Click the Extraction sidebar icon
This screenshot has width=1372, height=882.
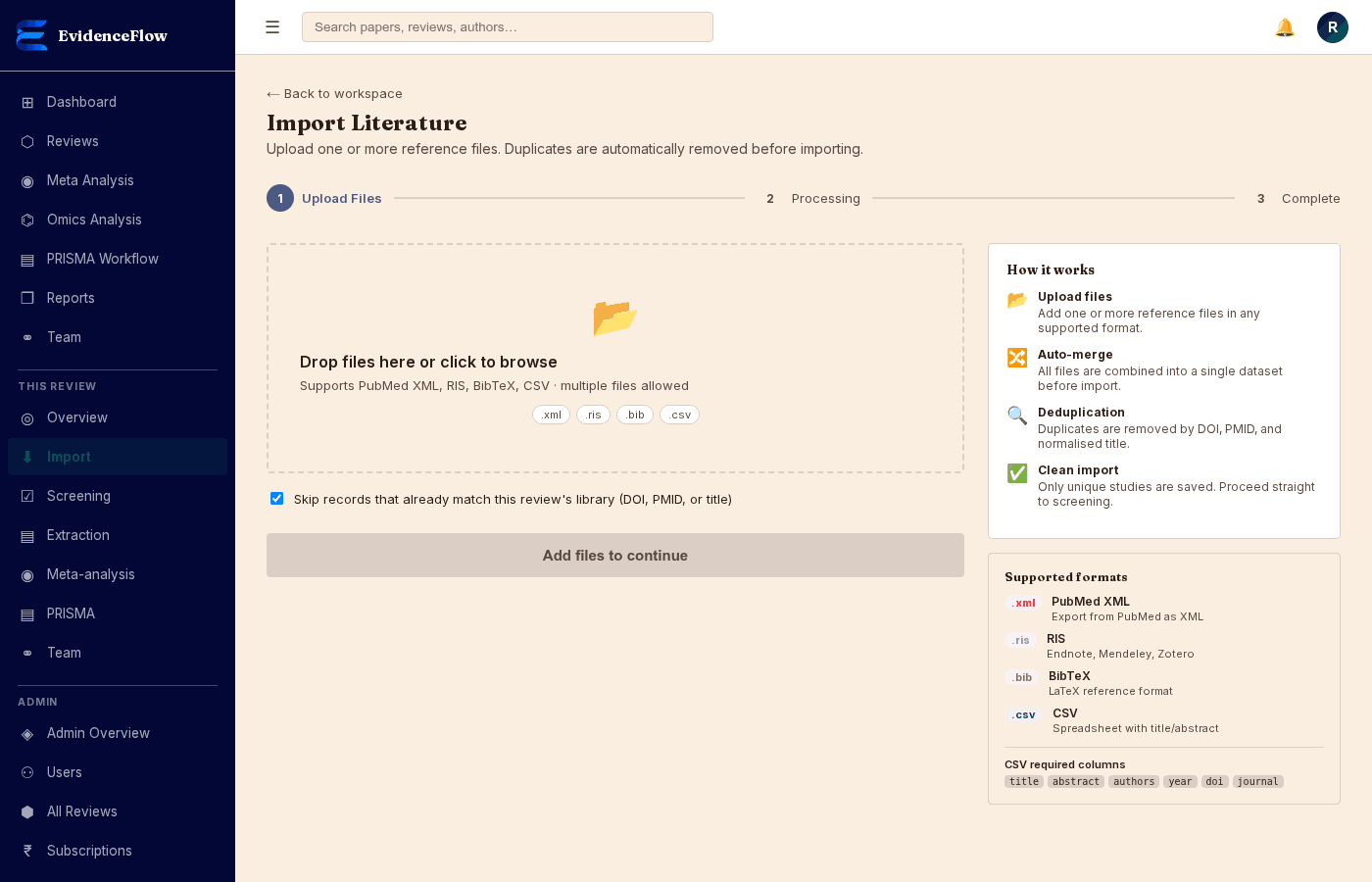(27, 535)
